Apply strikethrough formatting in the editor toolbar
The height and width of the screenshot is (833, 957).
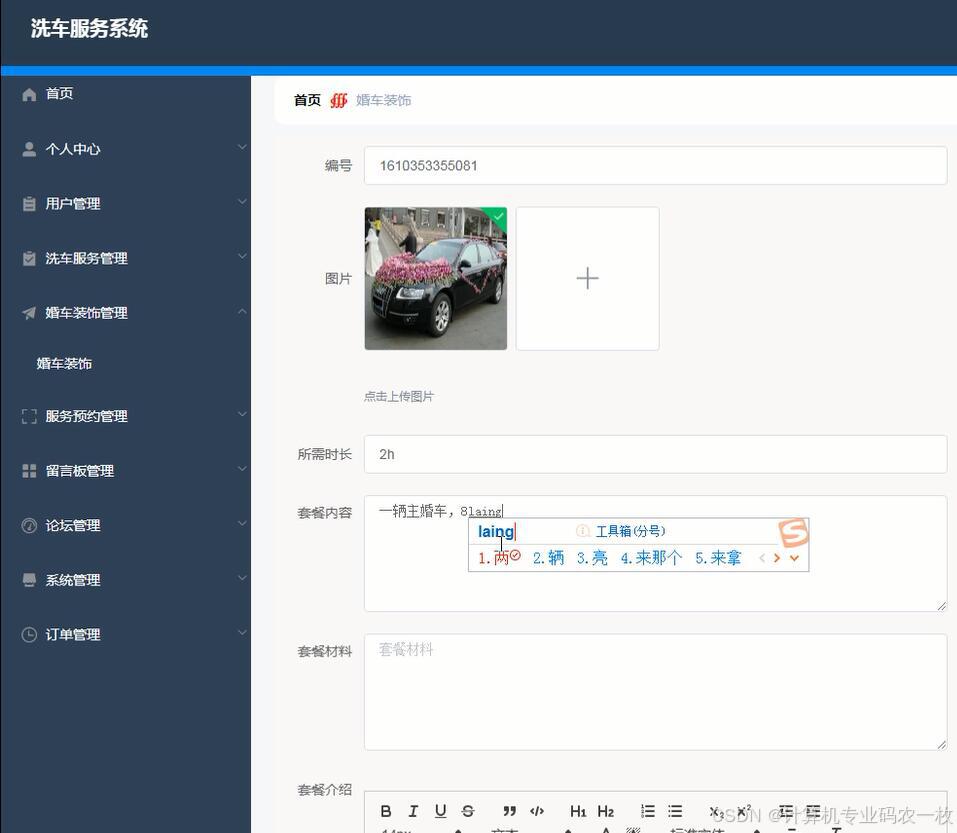[468, 811]
